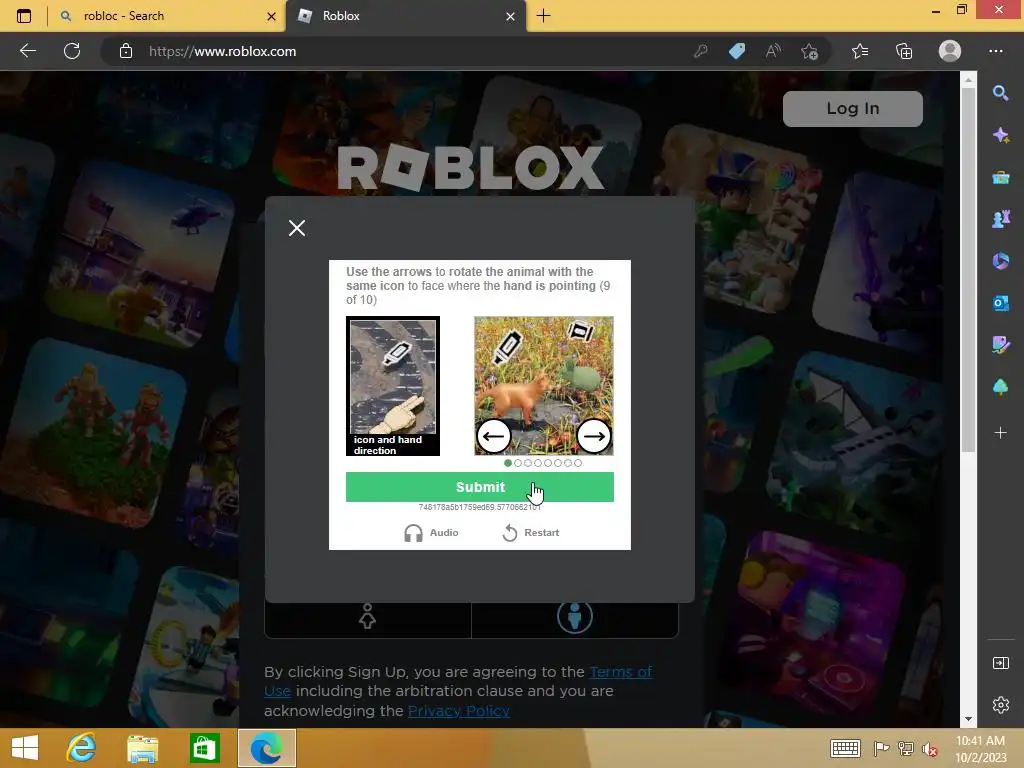Close the robloc - Search tab
The image size is (1024, 768).
271,16
